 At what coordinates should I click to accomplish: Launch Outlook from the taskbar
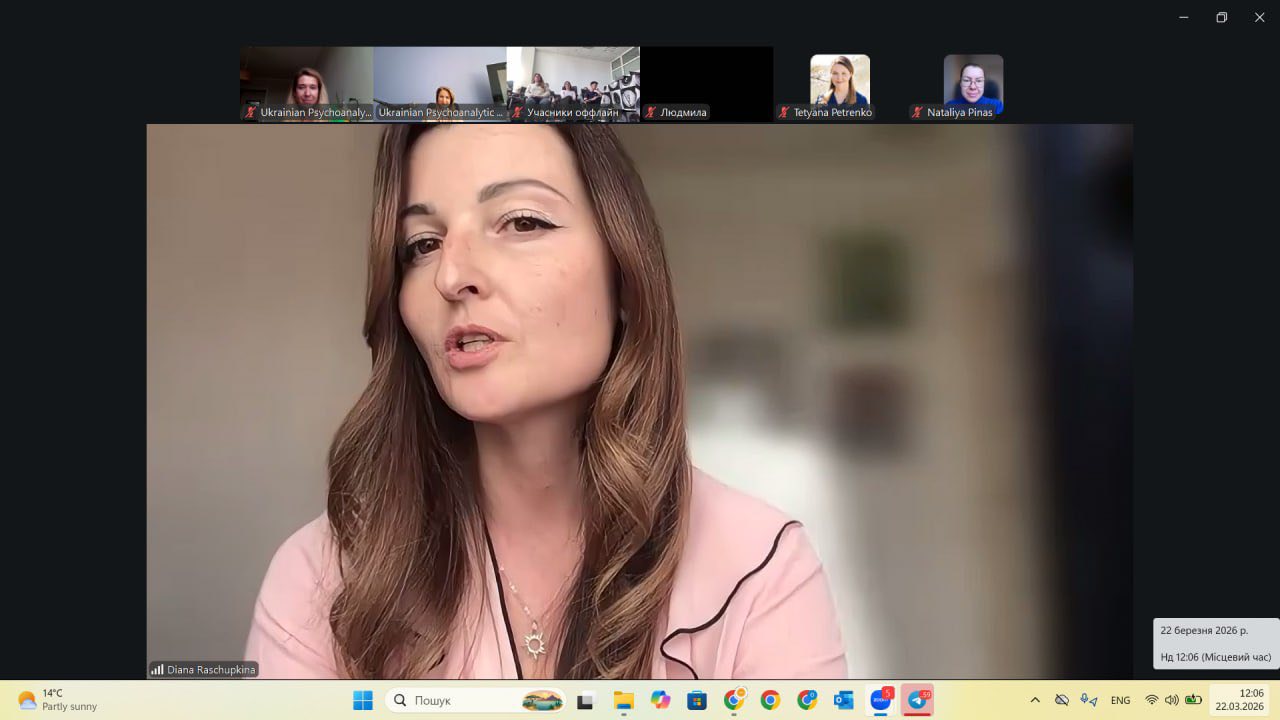[843, 700]
